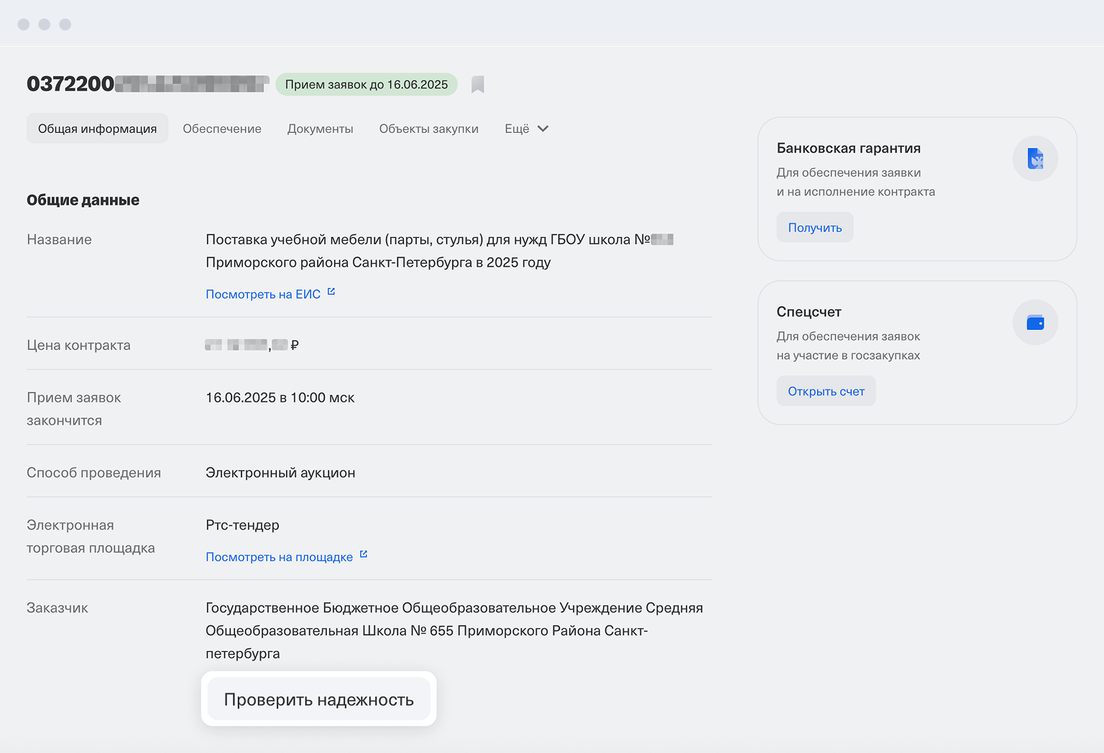
Task: Click the Открыть счет button
Action: (826, 391)
